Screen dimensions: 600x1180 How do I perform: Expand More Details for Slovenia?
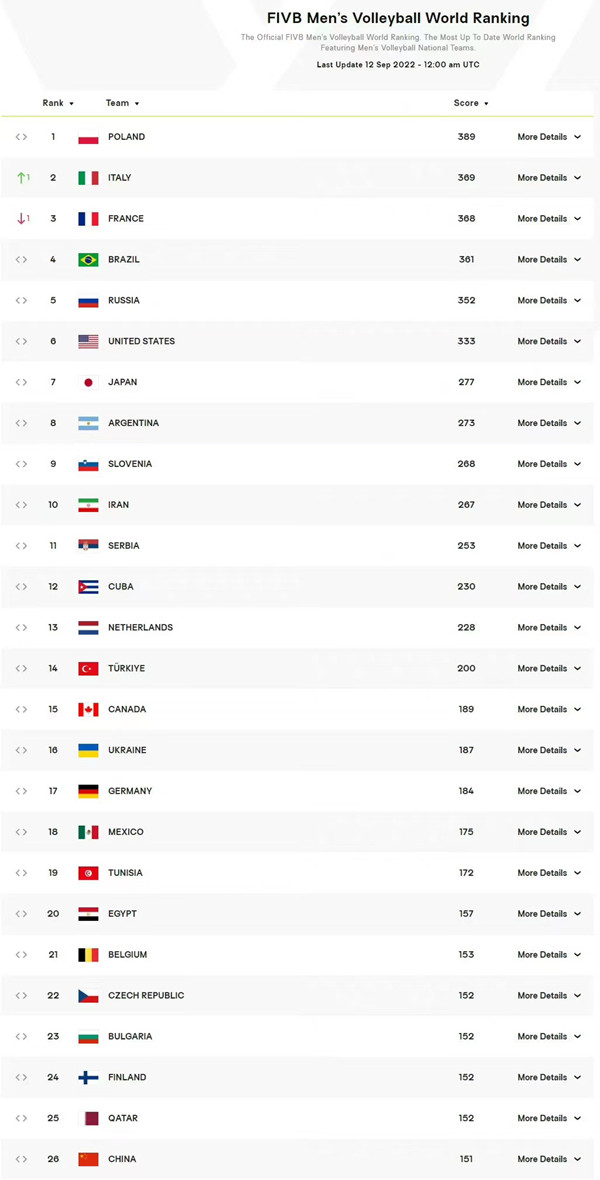(x=549, y=464)
